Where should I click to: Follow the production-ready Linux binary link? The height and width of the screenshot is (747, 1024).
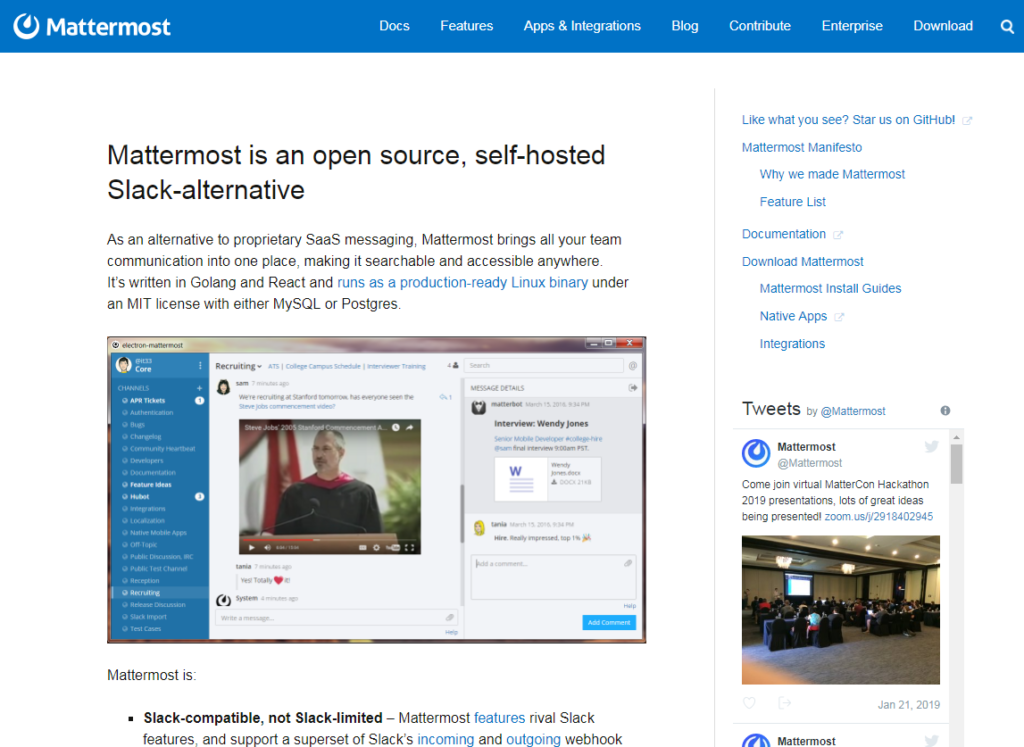[462, 282]
